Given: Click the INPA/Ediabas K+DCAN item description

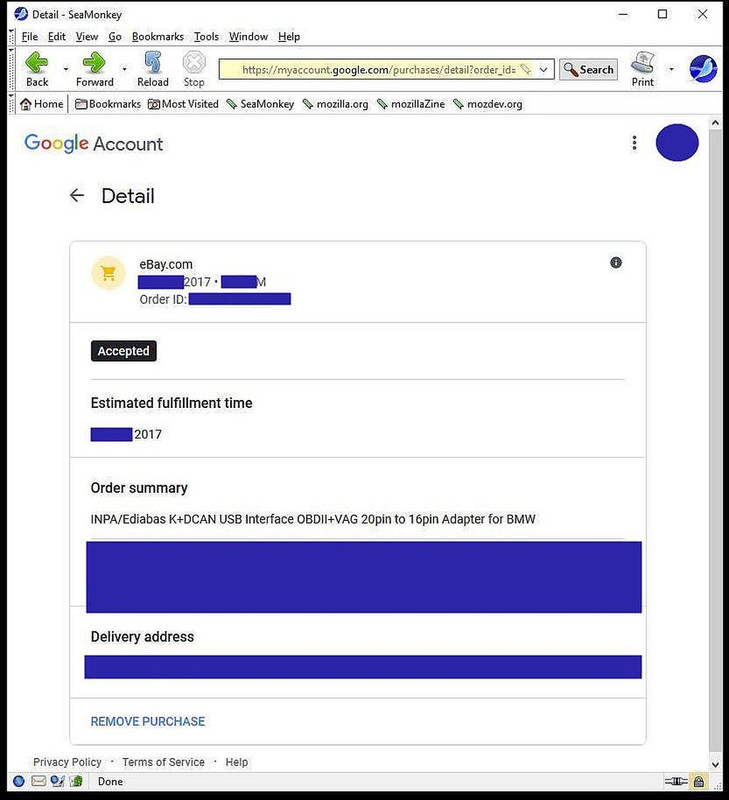Looking at the screenshot, I should pyautogui.click(x=313, y=519).
